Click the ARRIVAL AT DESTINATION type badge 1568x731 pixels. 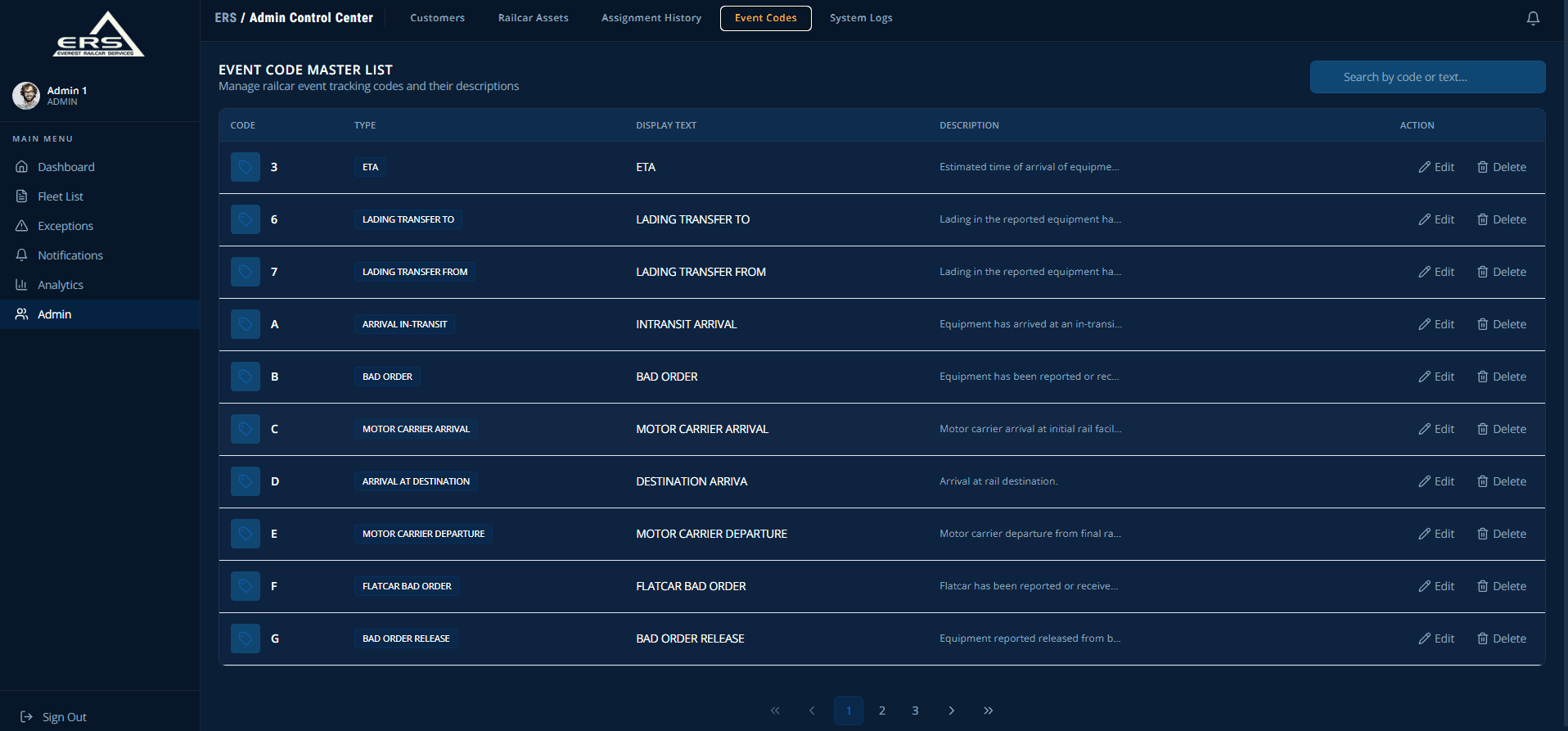416,481
